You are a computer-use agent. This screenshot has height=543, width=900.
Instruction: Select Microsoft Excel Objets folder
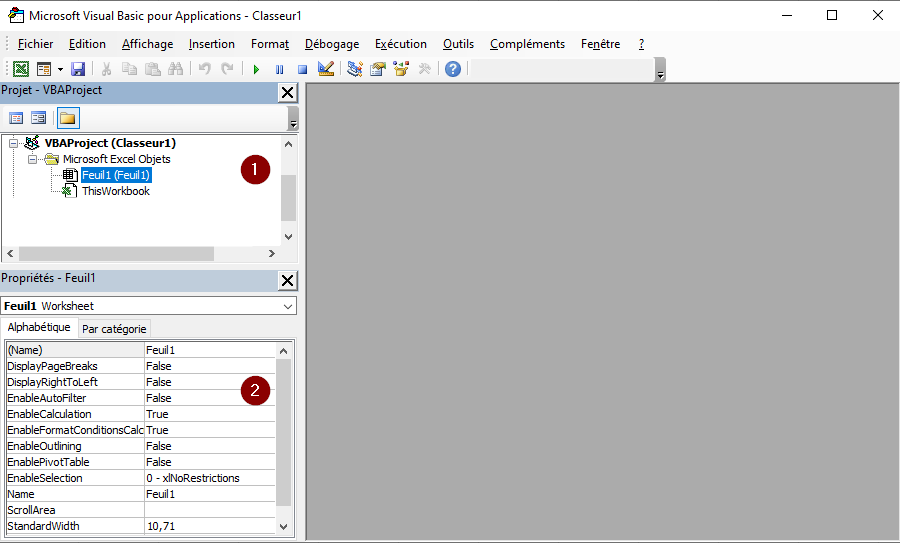pyautogui.click(x=117, y=159)
